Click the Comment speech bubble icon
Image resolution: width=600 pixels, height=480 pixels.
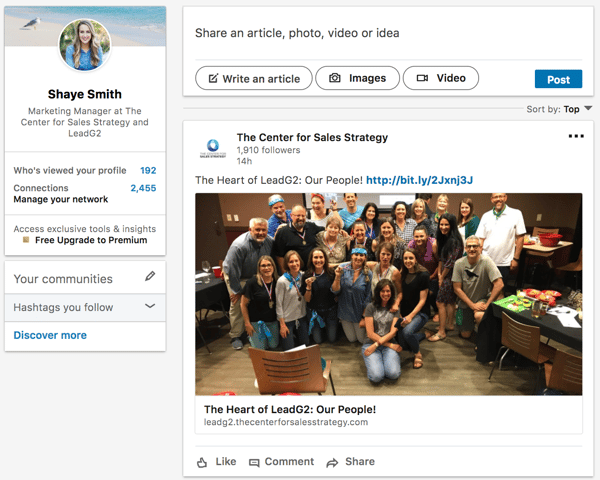[x=254, y=463]
